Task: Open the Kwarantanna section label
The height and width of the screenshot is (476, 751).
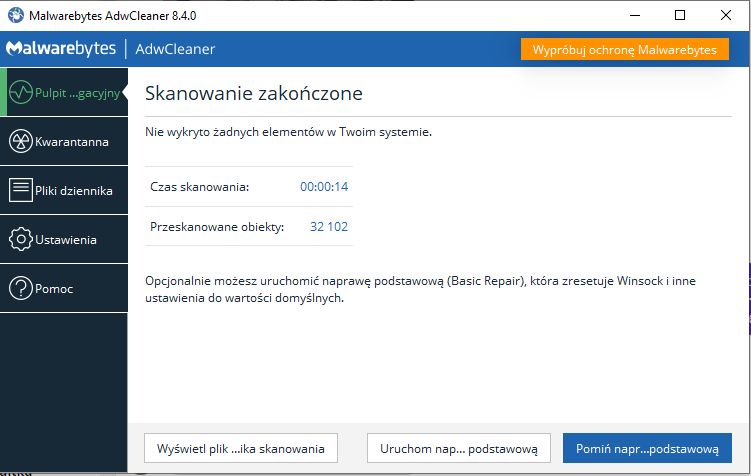Action: [71, 142]
